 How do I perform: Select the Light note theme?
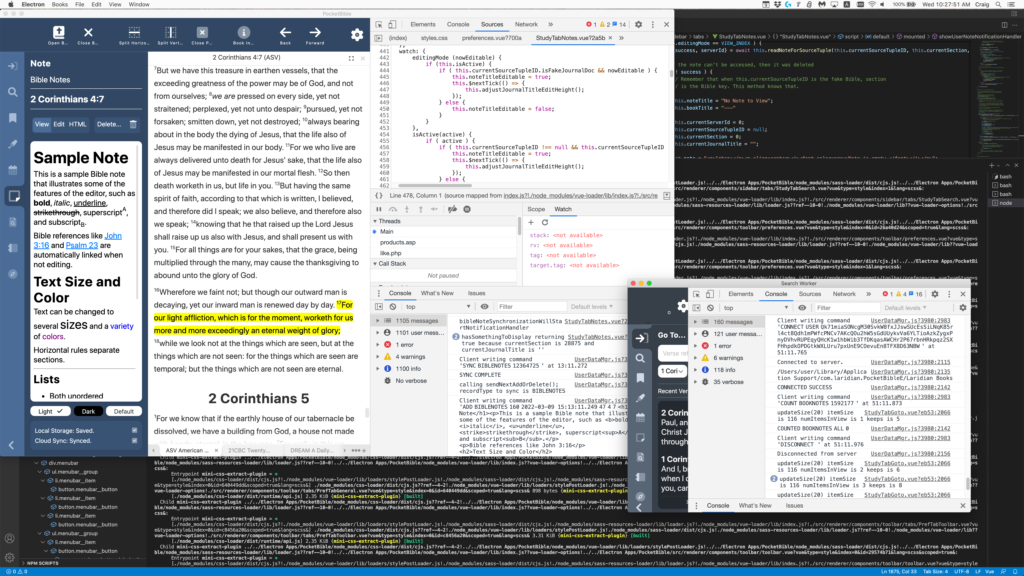(50, 411)
